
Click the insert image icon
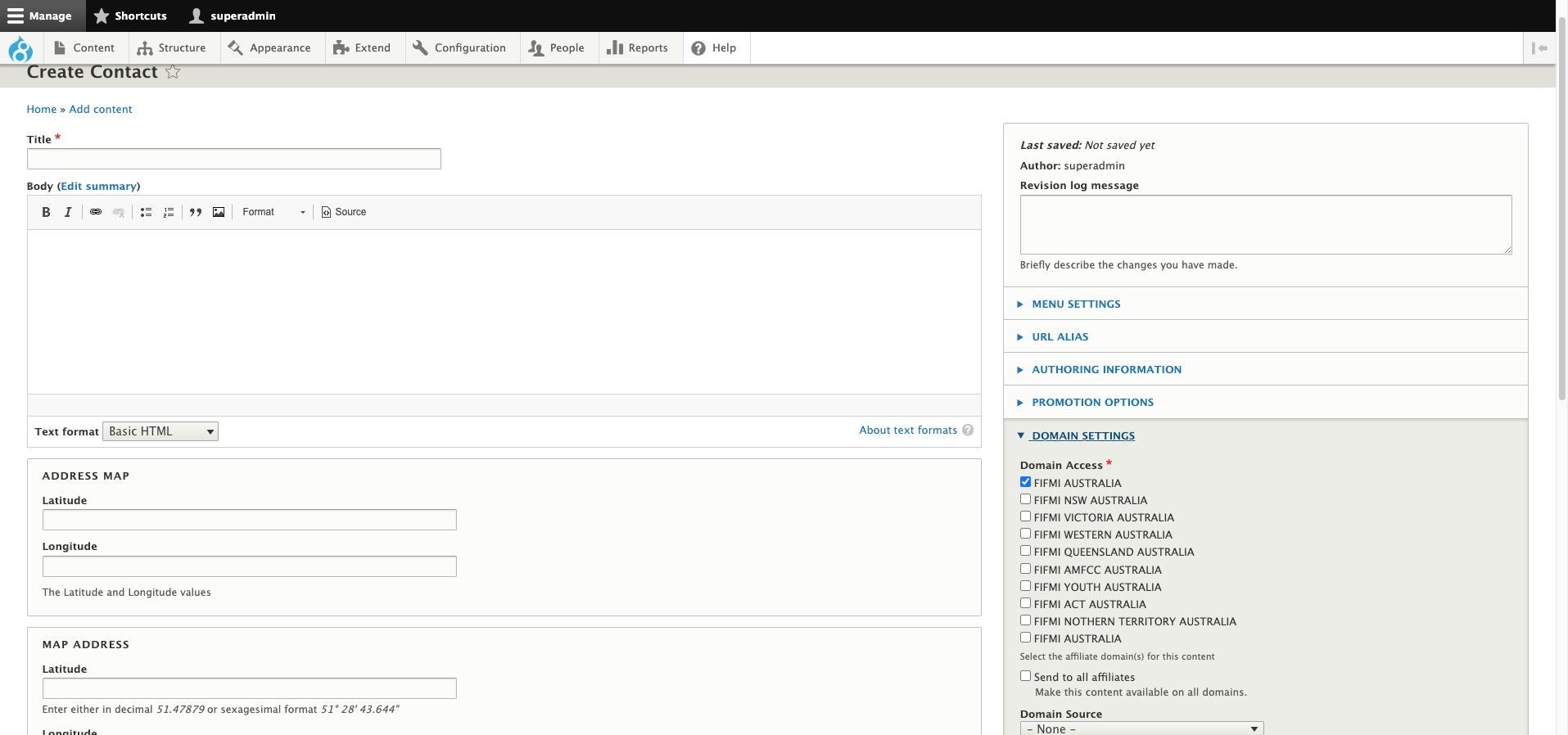coord(219,212)
